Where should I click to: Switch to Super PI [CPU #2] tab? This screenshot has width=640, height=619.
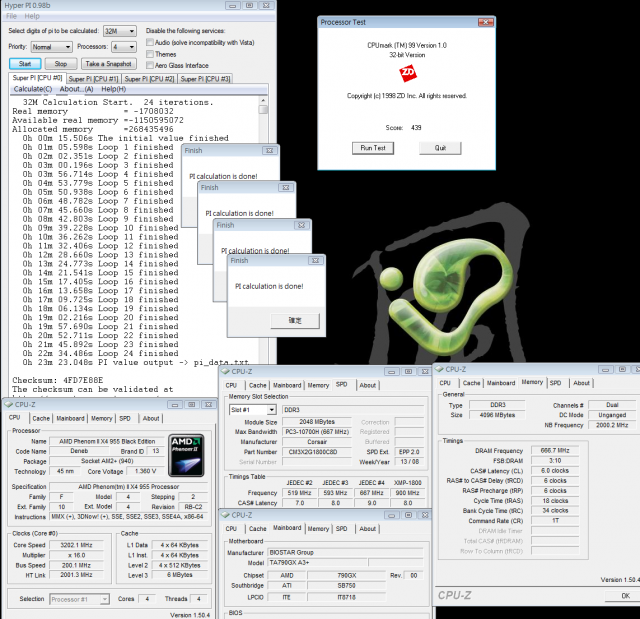149,79
